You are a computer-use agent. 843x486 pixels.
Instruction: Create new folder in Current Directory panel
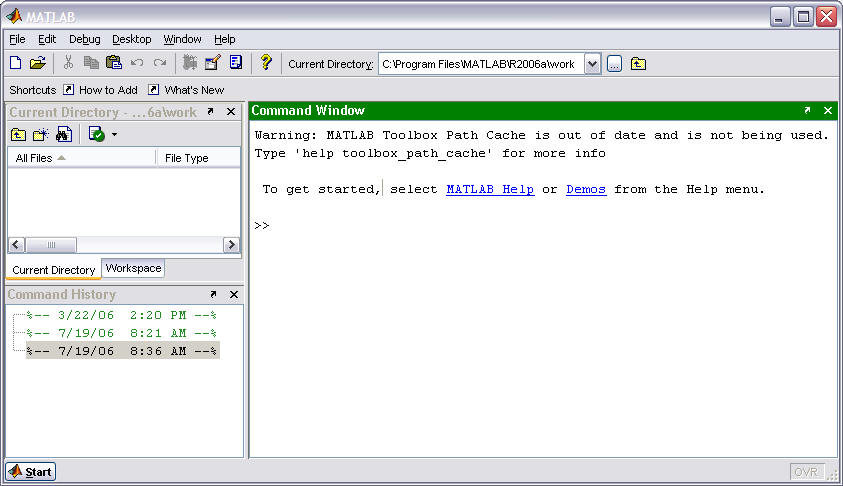coord(41,134)
